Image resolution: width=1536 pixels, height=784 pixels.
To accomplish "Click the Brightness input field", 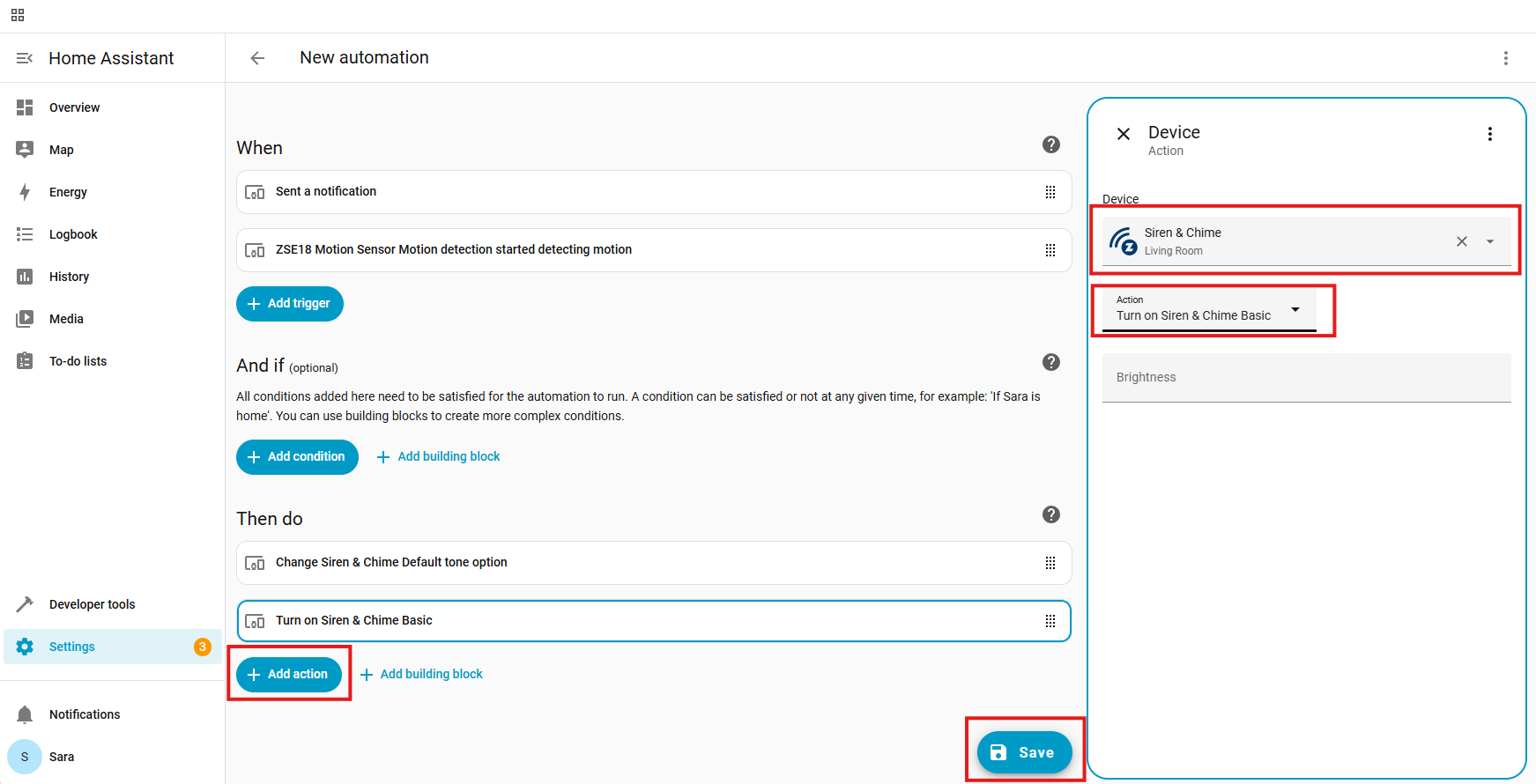I will click(1307, 378).
